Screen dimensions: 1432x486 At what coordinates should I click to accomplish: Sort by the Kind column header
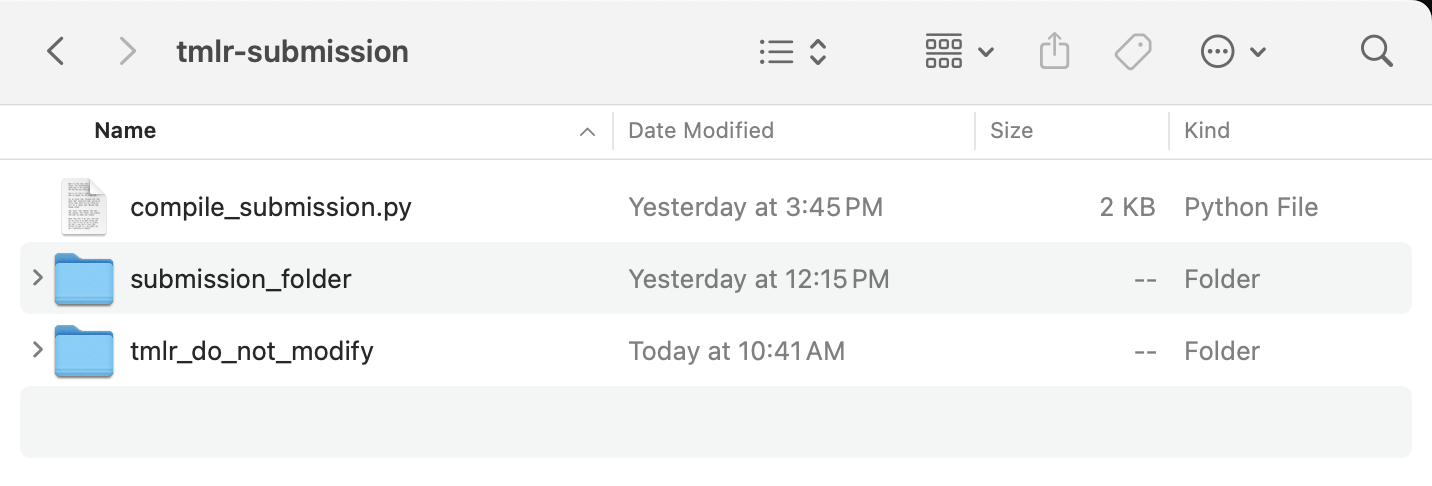[1207, 131]
